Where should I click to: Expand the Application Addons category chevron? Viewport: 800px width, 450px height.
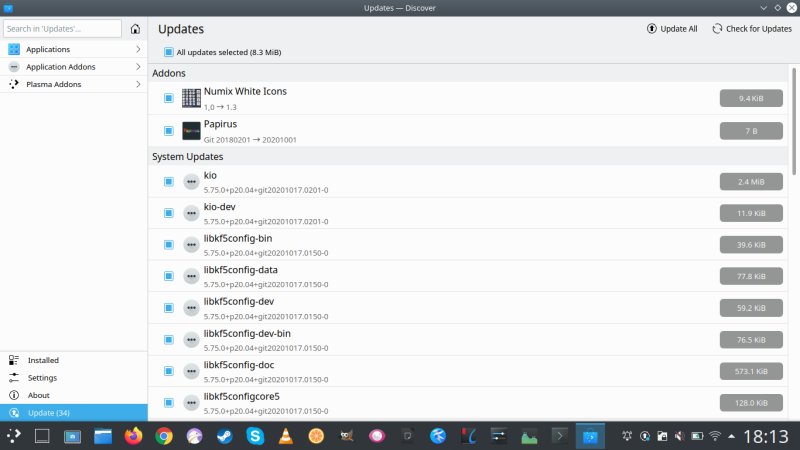click(138, 67)
